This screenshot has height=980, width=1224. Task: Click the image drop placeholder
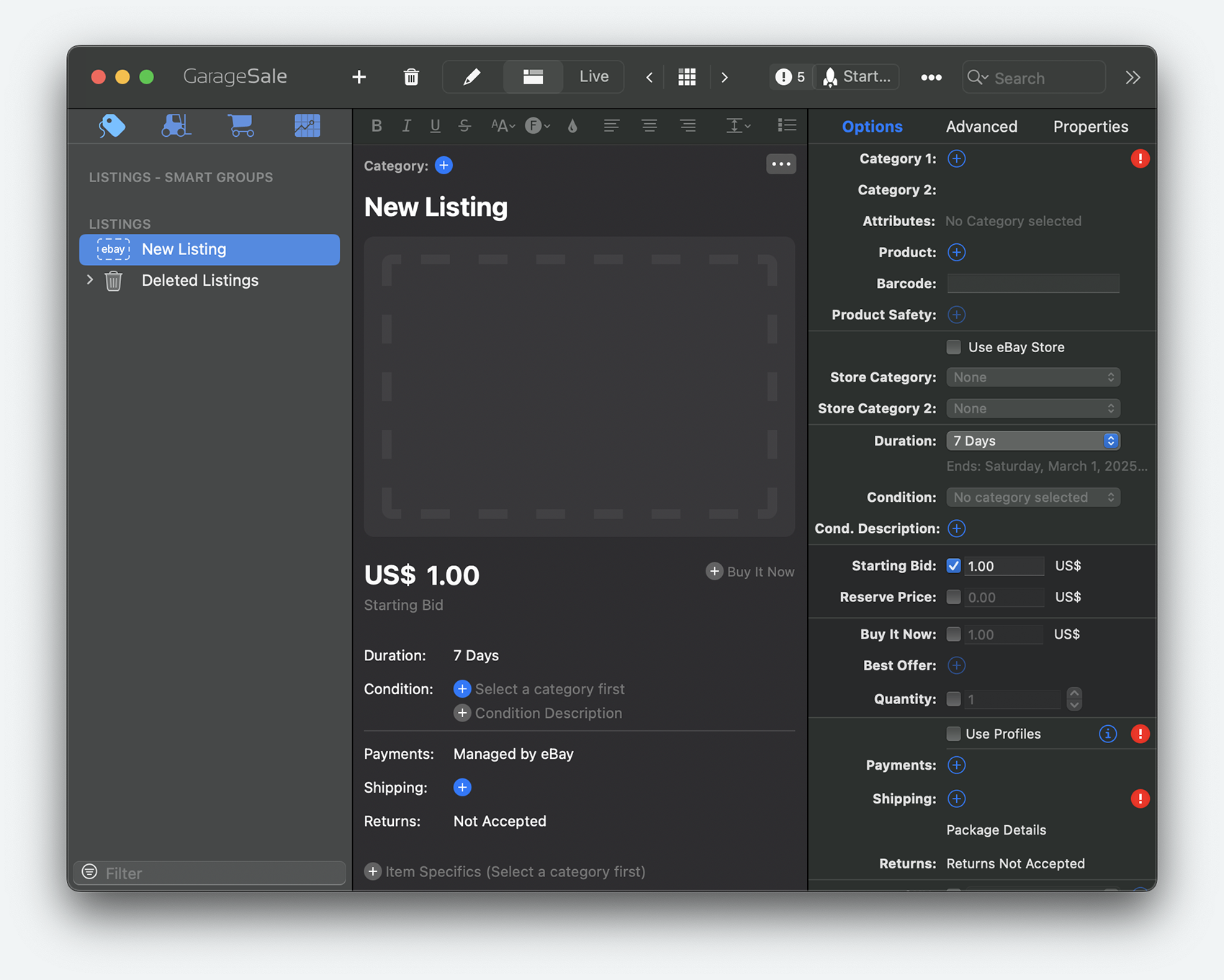coord(580,387)
